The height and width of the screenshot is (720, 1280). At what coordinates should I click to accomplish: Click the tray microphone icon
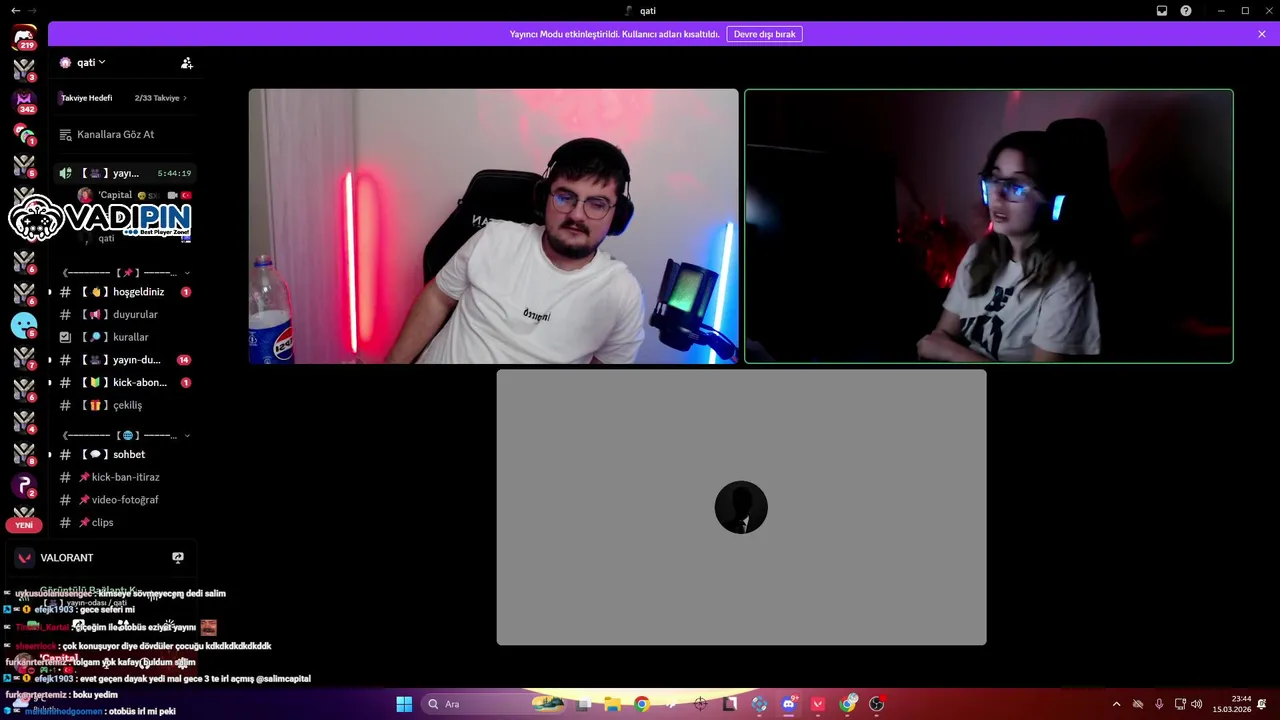[1159, 704]
